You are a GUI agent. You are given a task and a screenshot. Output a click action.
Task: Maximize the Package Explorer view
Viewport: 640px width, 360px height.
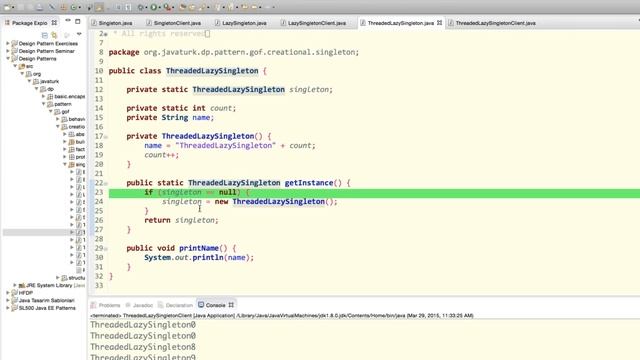(78, 21)
